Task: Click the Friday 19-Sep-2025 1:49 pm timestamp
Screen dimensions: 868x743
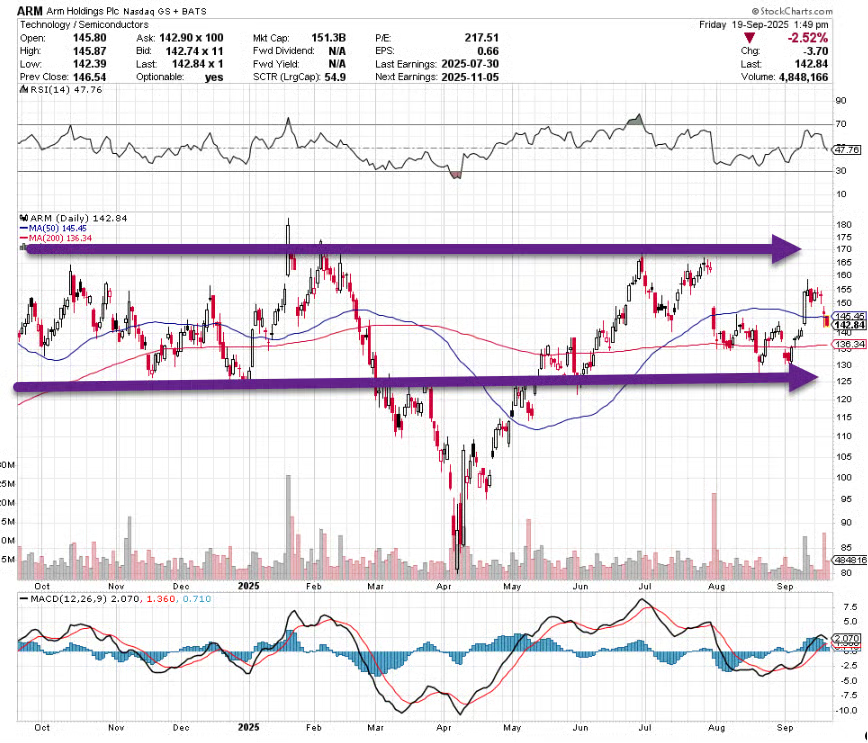Action: pyautogui.click(x=763, y=25)
